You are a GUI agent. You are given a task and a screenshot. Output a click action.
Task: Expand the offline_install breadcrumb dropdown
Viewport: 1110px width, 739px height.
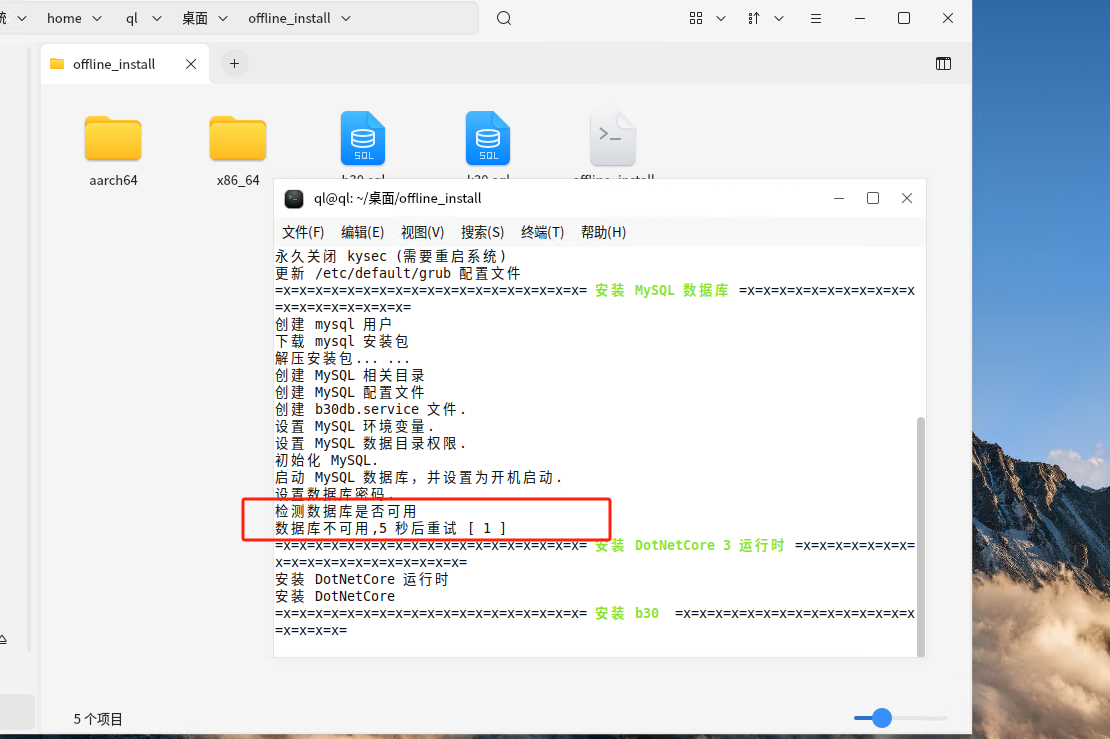pos(346,18)
